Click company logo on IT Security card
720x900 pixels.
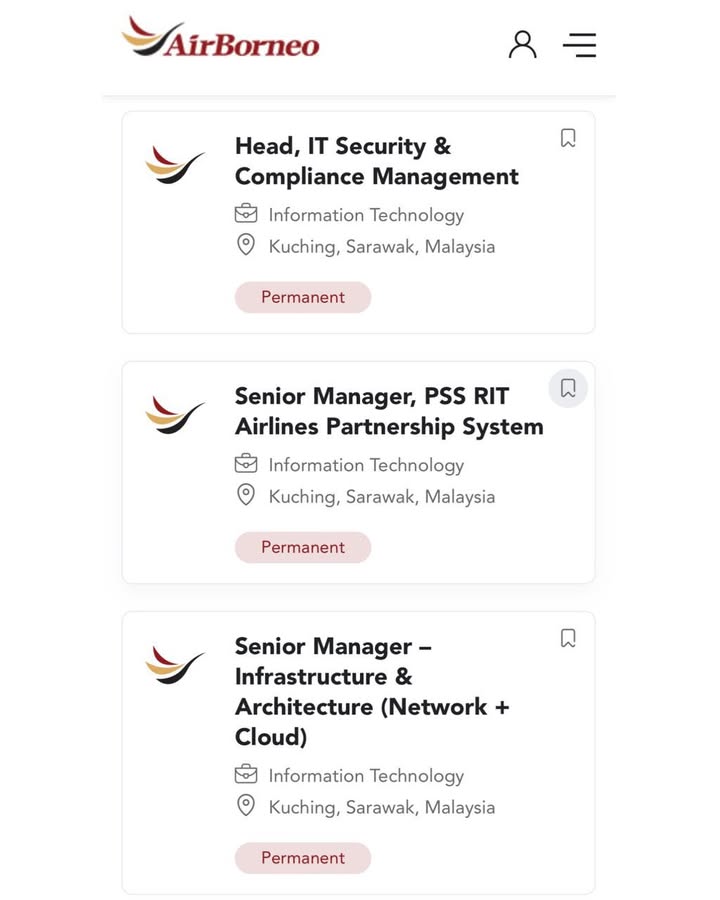coord(175,165)
